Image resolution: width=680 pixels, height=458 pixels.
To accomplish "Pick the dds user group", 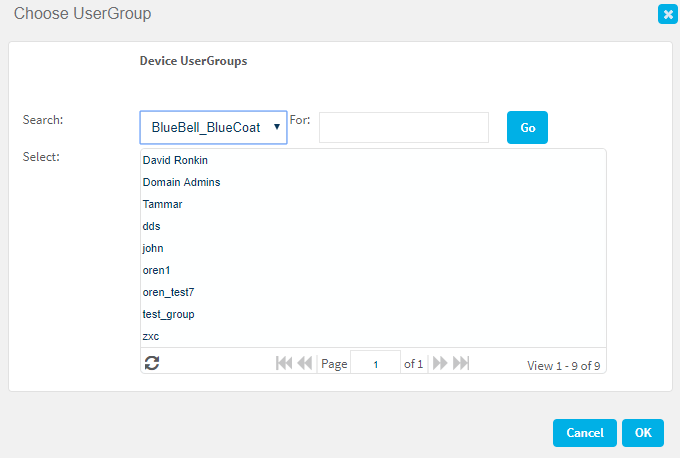I will 152,226.
